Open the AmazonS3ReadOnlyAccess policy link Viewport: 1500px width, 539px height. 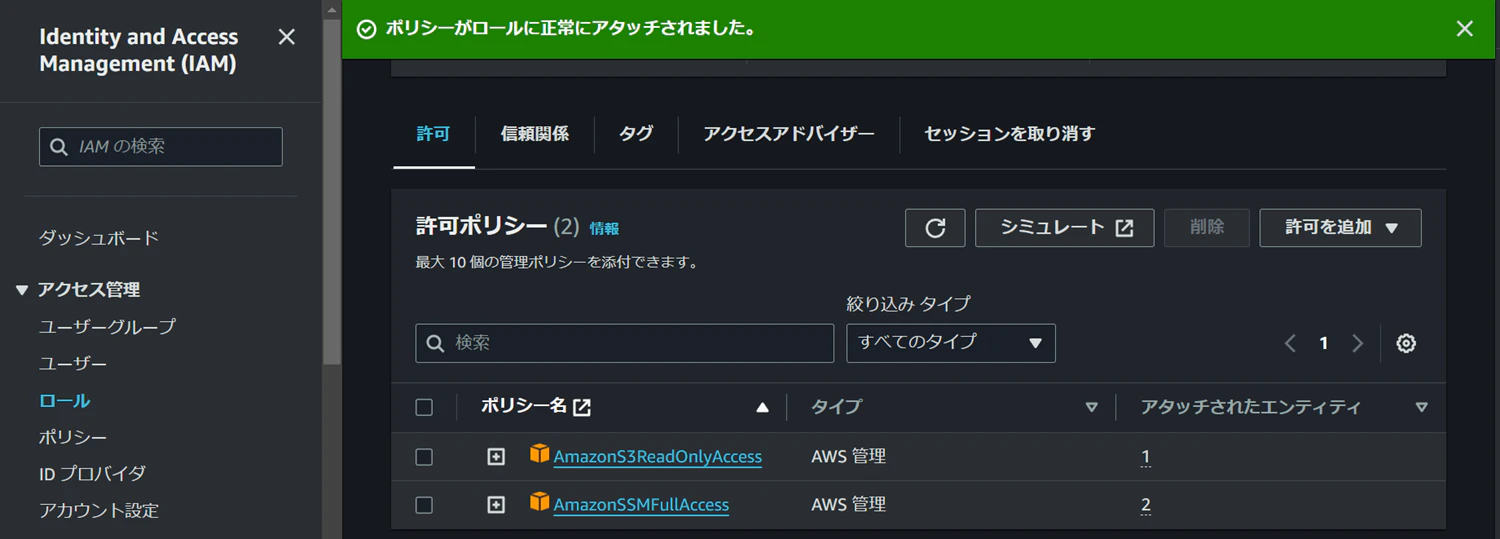point(658,457)
